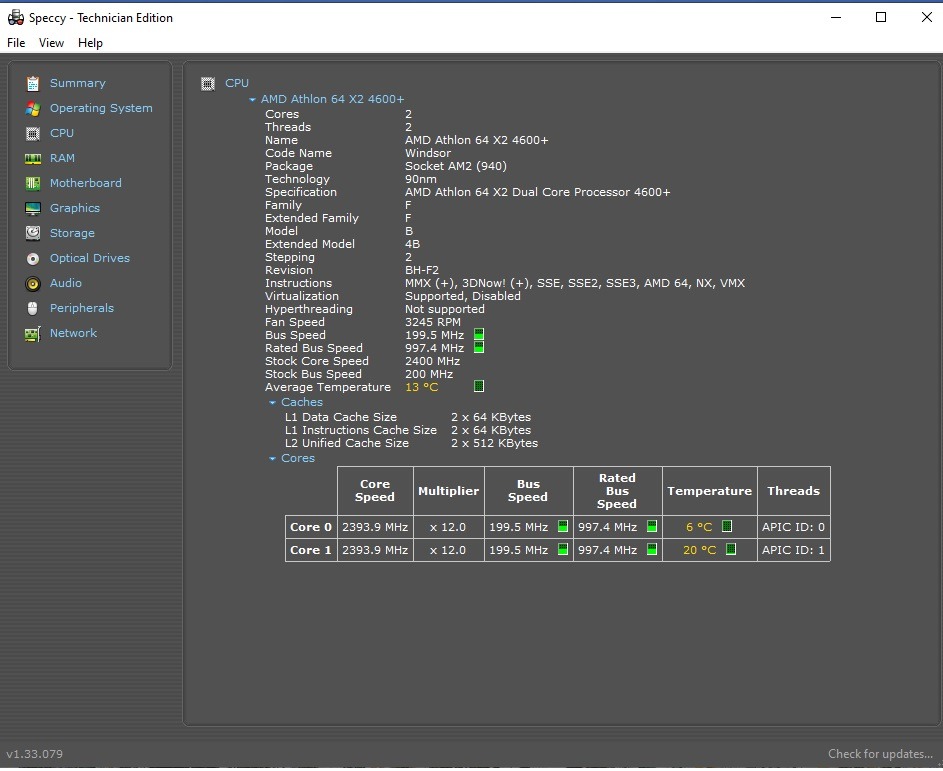This screenshot has width=943, height=771.
Task: Open the Network section
Action: (x=73, y=333)
